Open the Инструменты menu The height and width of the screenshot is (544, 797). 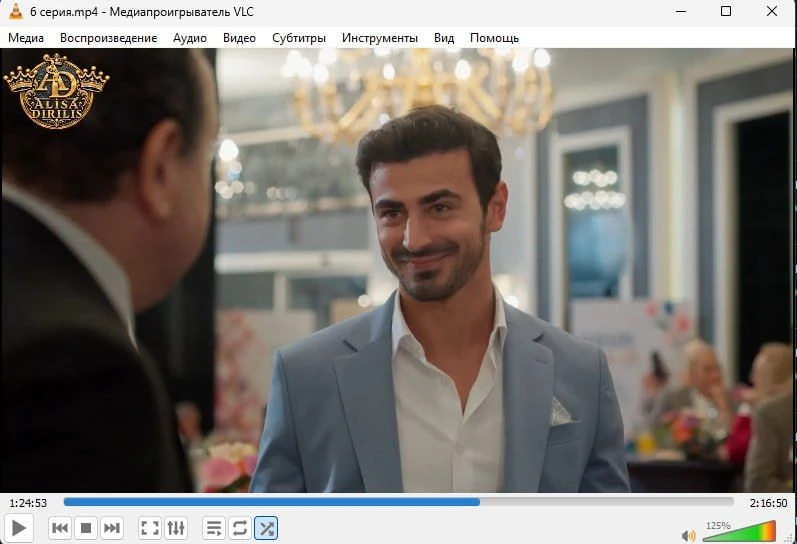tap(380, 38)
